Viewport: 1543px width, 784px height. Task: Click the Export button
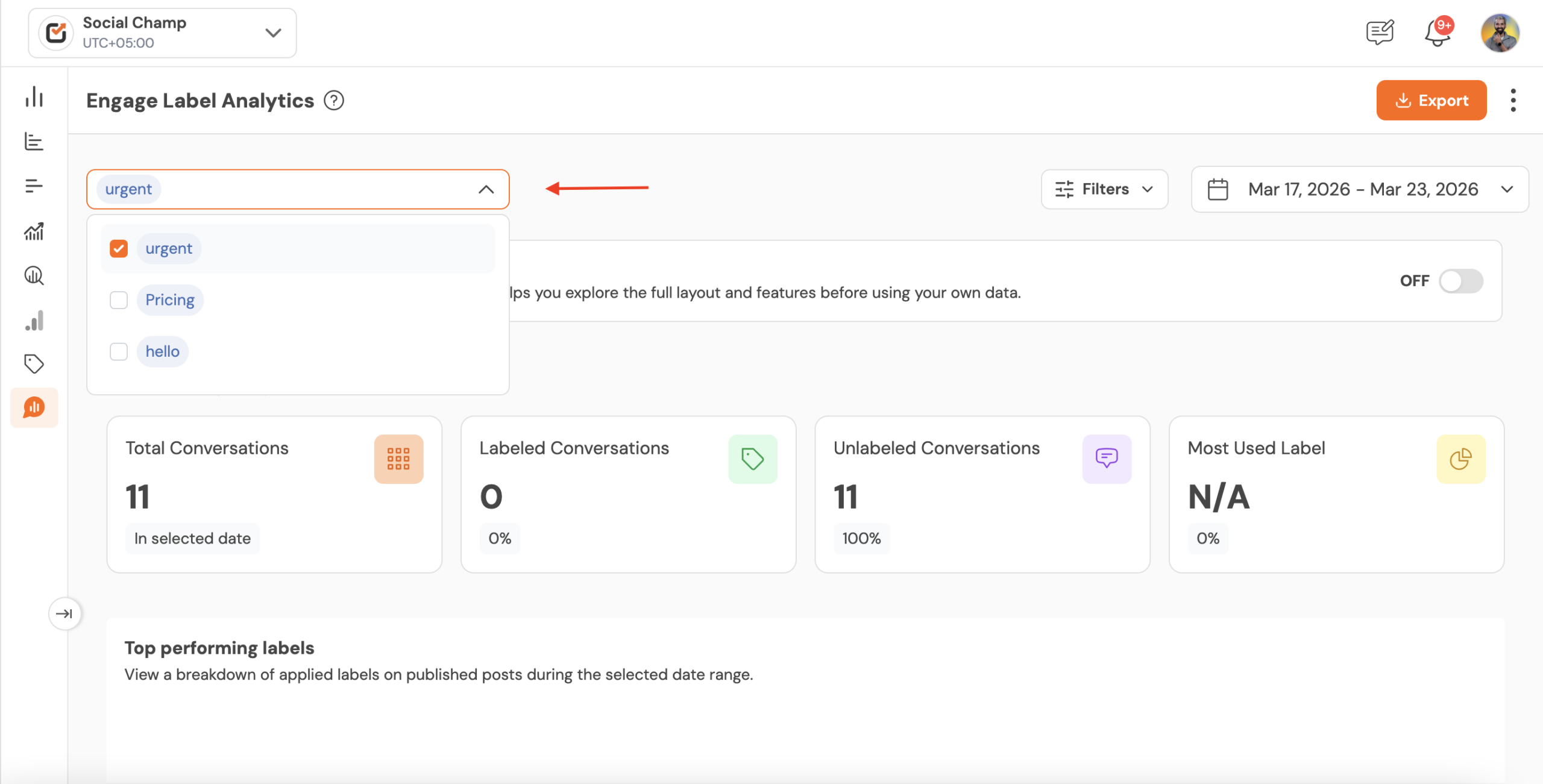pos(1431,100)
